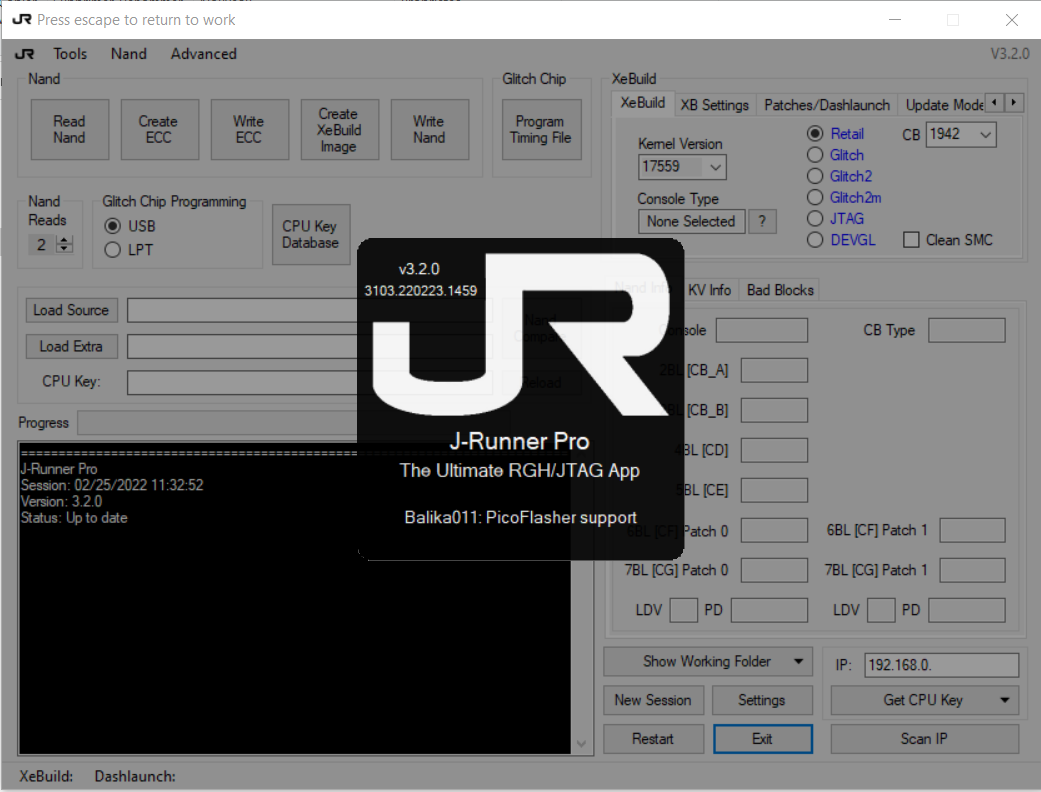Viewport: 1041px width, 792px height.
Task: Open the Nand menu
Action: [129, 54]
